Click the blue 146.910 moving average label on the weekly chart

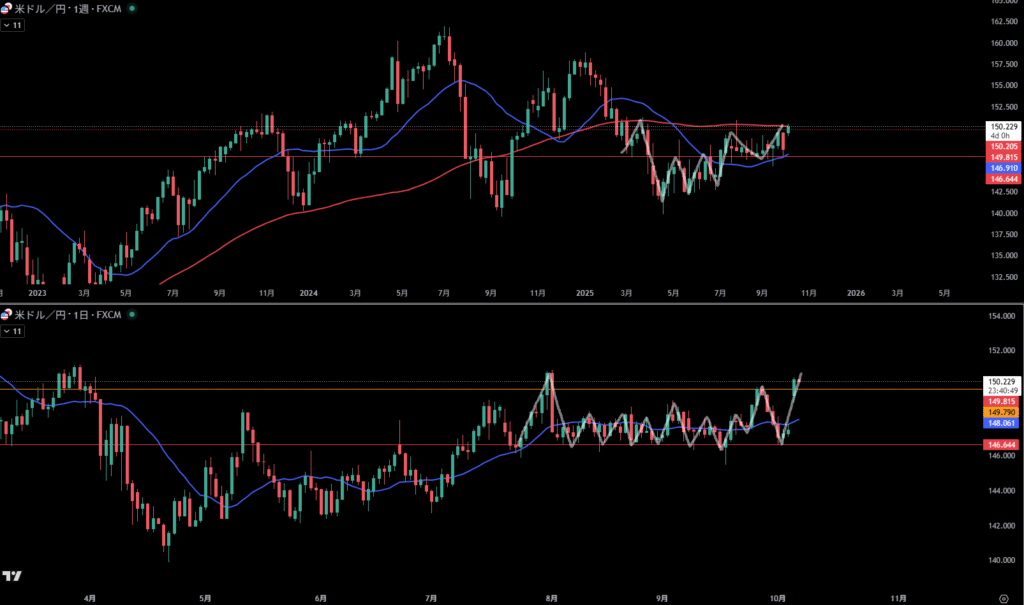pyautogui.click(x=1003, y=168)
